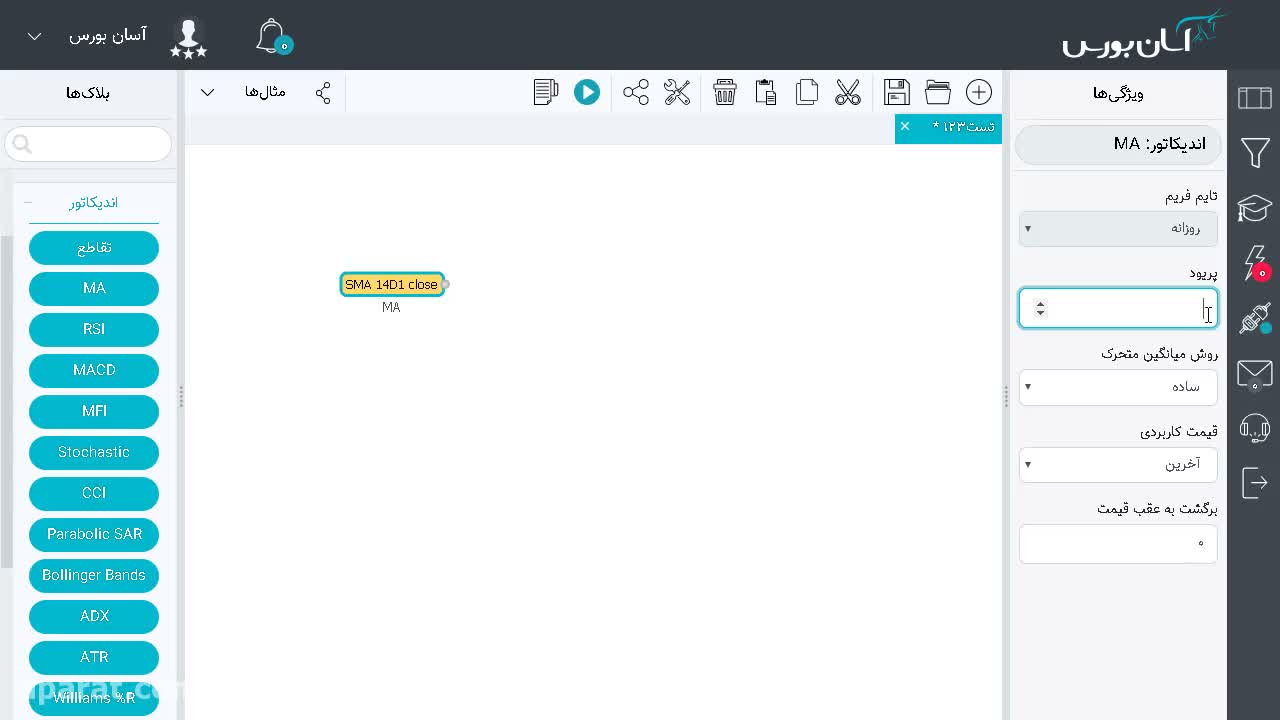Expand the روش میانگین متحرک dropdown
Image resolution: width=1280 pixels, height=720 pixels.
(1118, 386)
